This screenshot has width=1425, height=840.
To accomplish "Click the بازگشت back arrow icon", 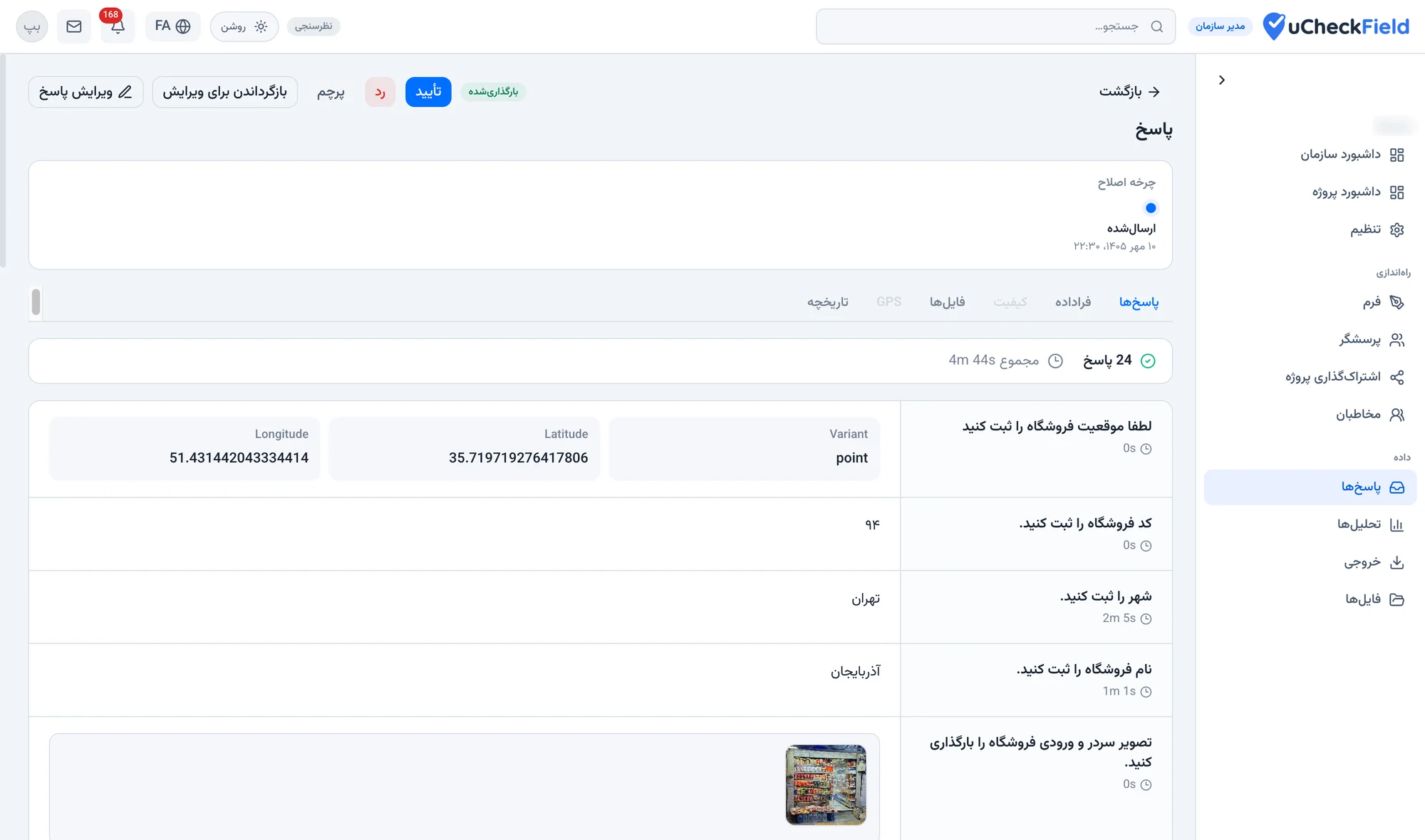I will 1154,92.
